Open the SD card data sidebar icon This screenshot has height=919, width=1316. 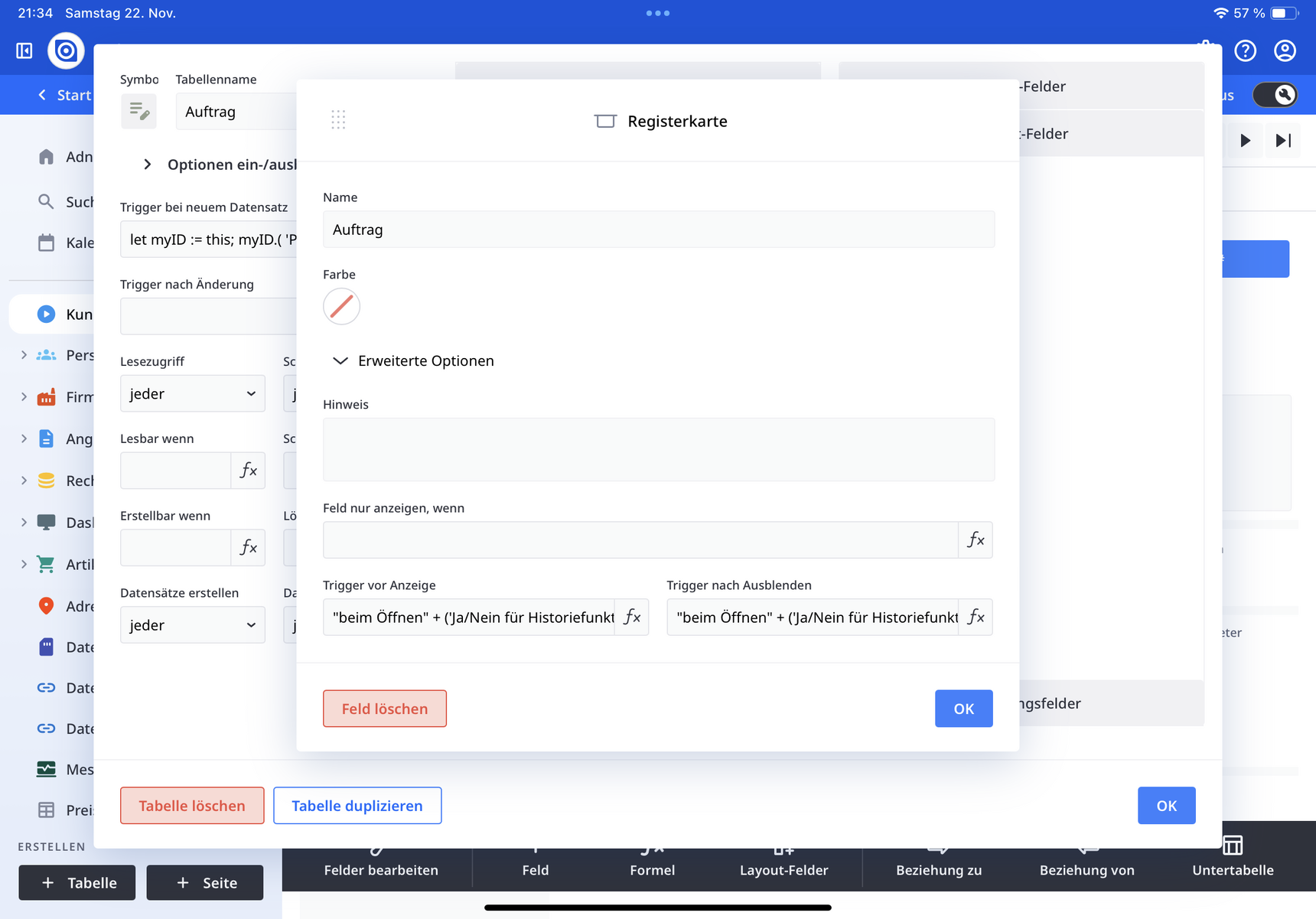click(47, 647)
